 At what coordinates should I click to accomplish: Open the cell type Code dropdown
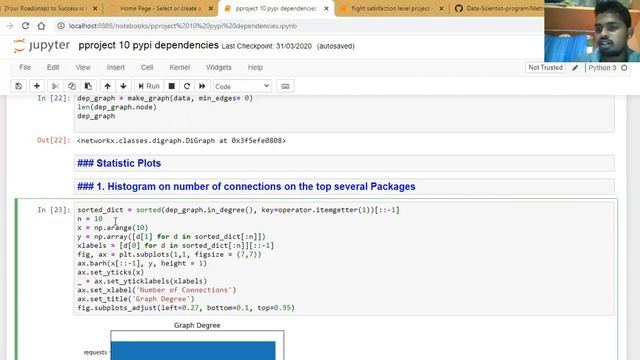click(x=242, y=86)
